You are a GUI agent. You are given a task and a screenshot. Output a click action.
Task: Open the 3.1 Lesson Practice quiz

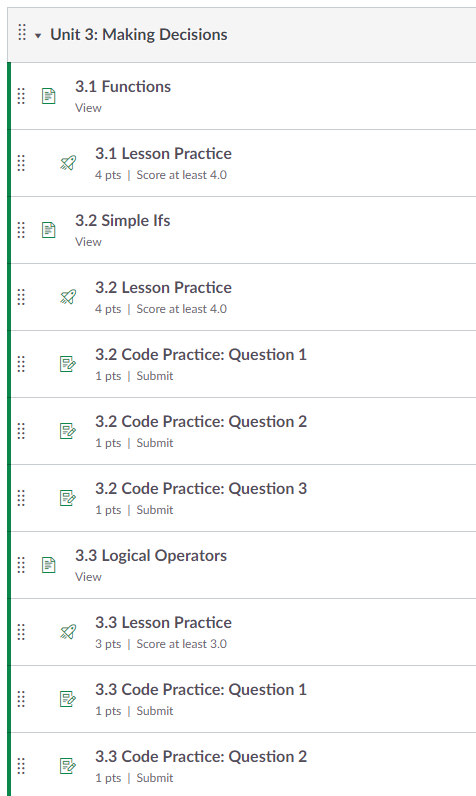click(x=163, y=154)
